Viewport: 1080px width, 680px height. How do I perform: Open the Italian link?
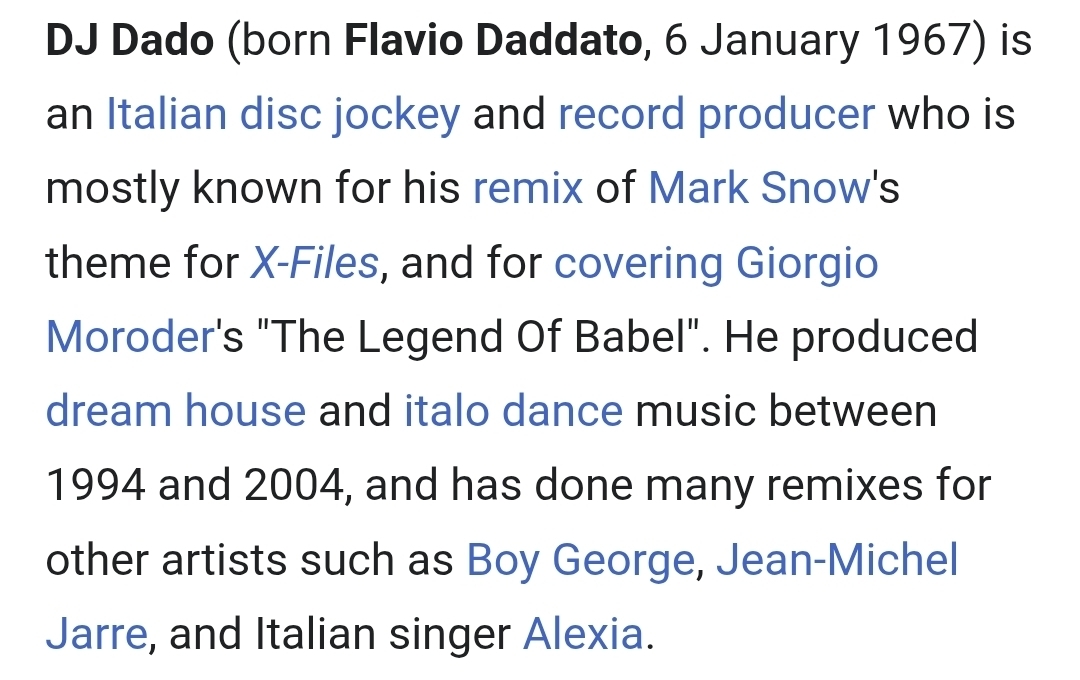166,115
